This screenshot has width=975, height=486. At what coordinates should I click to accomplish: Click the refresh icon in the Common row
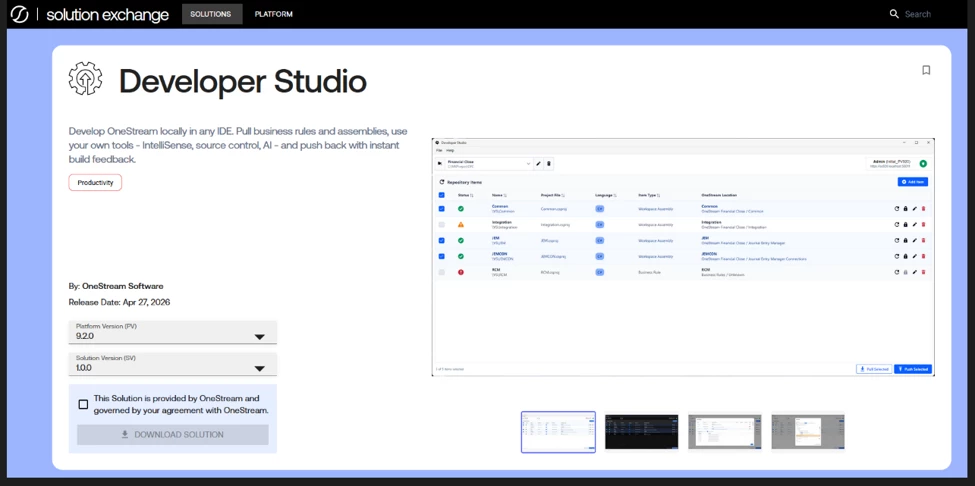[897, 209]
